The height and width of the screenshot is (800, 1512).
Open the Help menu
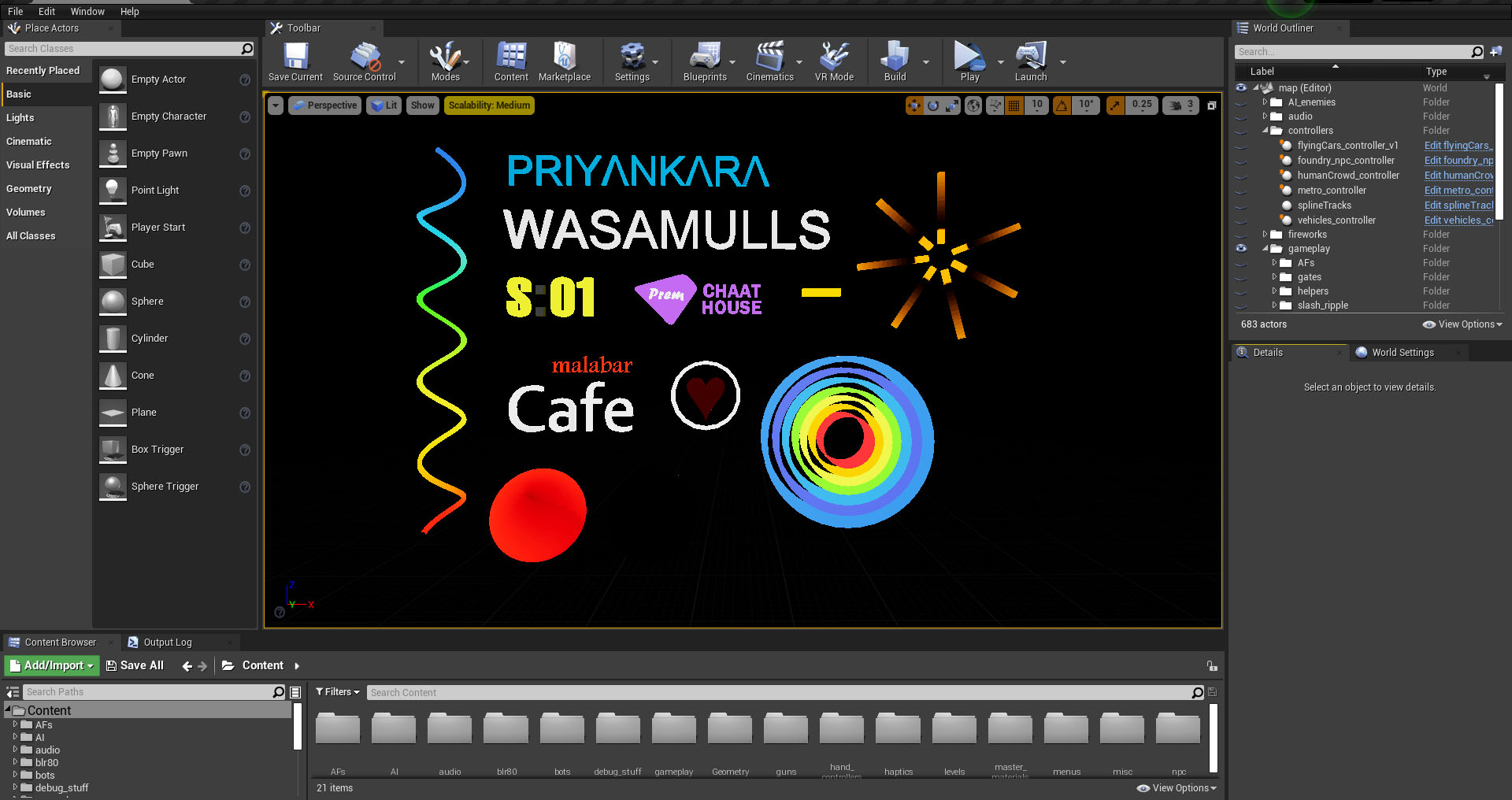130,12
